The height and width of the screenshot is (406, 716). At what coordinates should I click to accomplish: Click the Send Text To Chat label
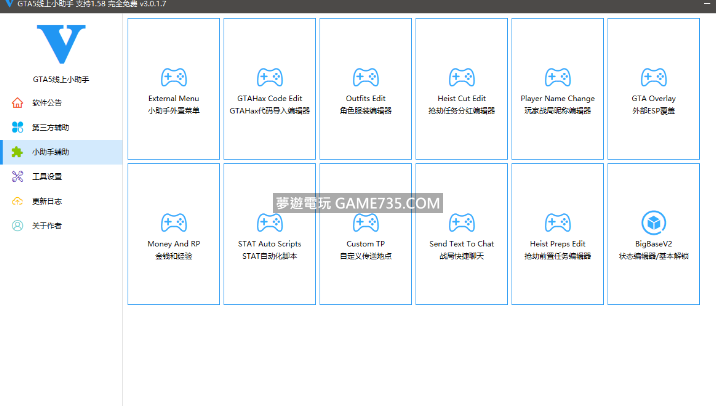point(462,244)
